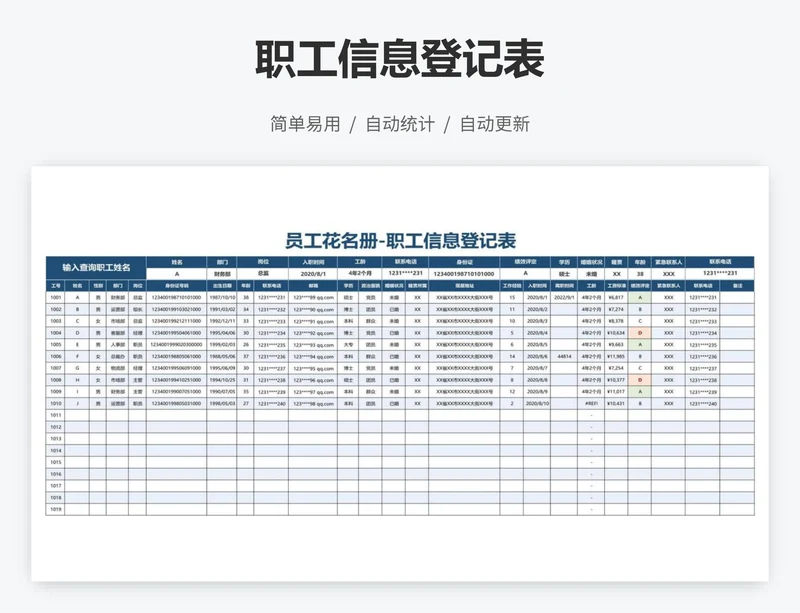The width and height of the screenshot is (800, 613).
Task: Click ID number cell 123400199504061000
Action: point(177,333)
